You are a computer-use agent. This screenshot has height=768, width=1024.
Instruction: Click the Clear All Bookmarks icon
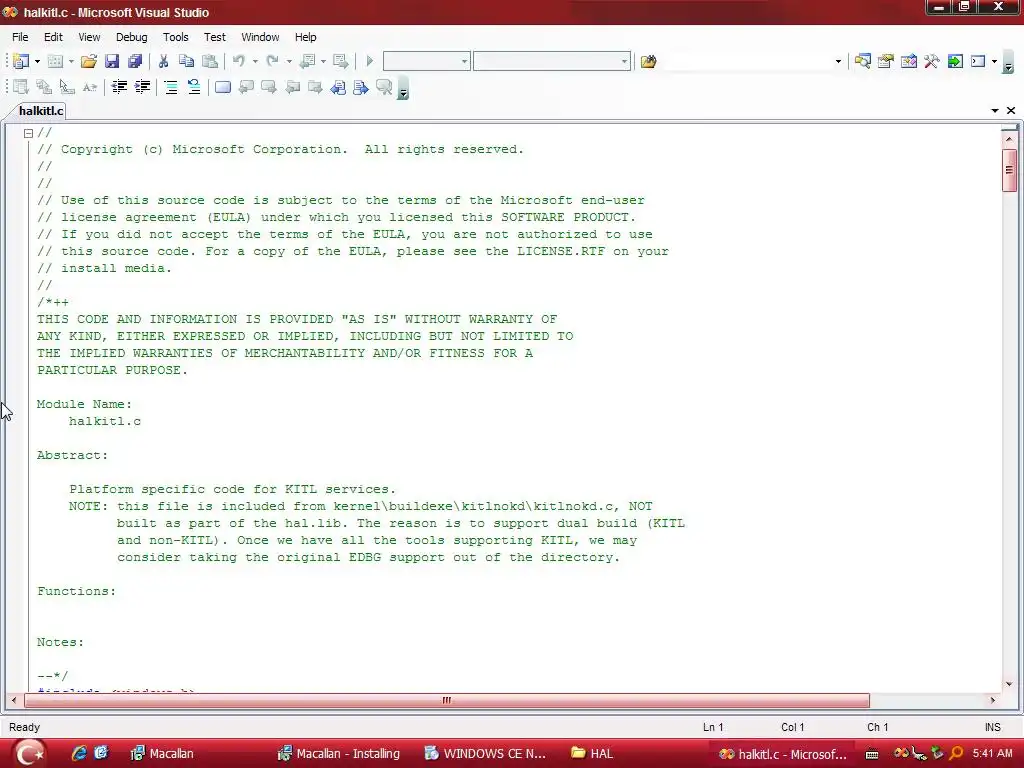(x=384, y=87)
